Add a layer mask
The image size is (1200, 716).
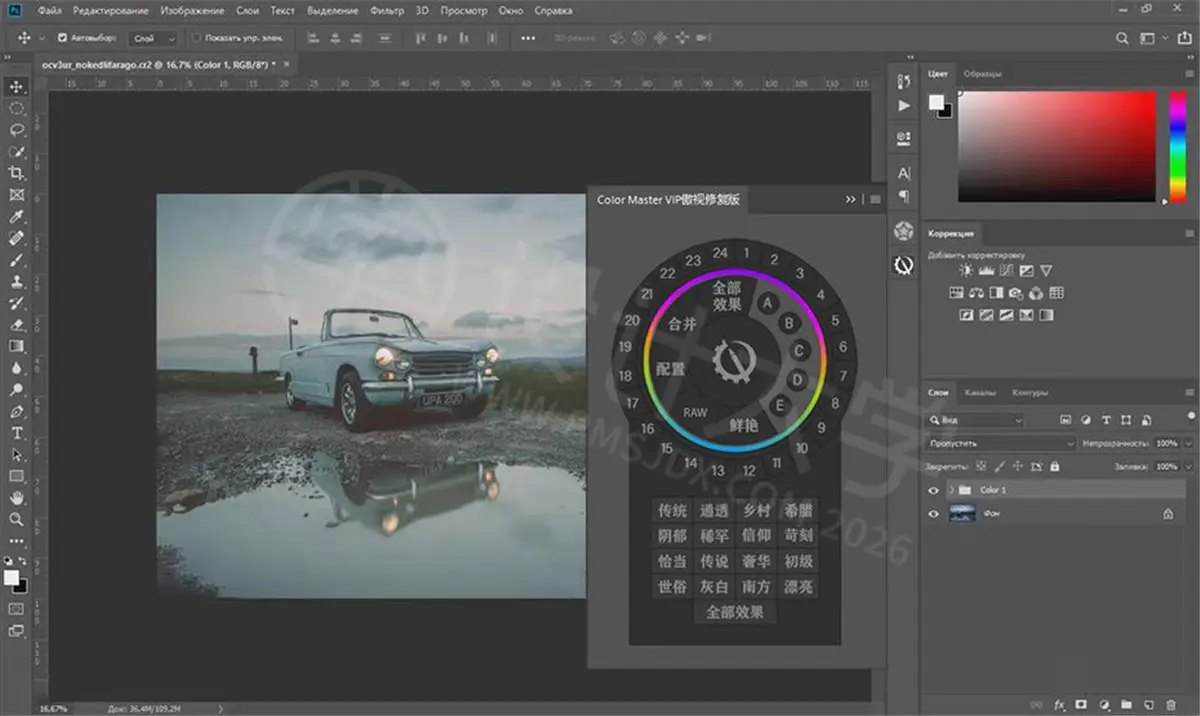tap(1083, 705)
